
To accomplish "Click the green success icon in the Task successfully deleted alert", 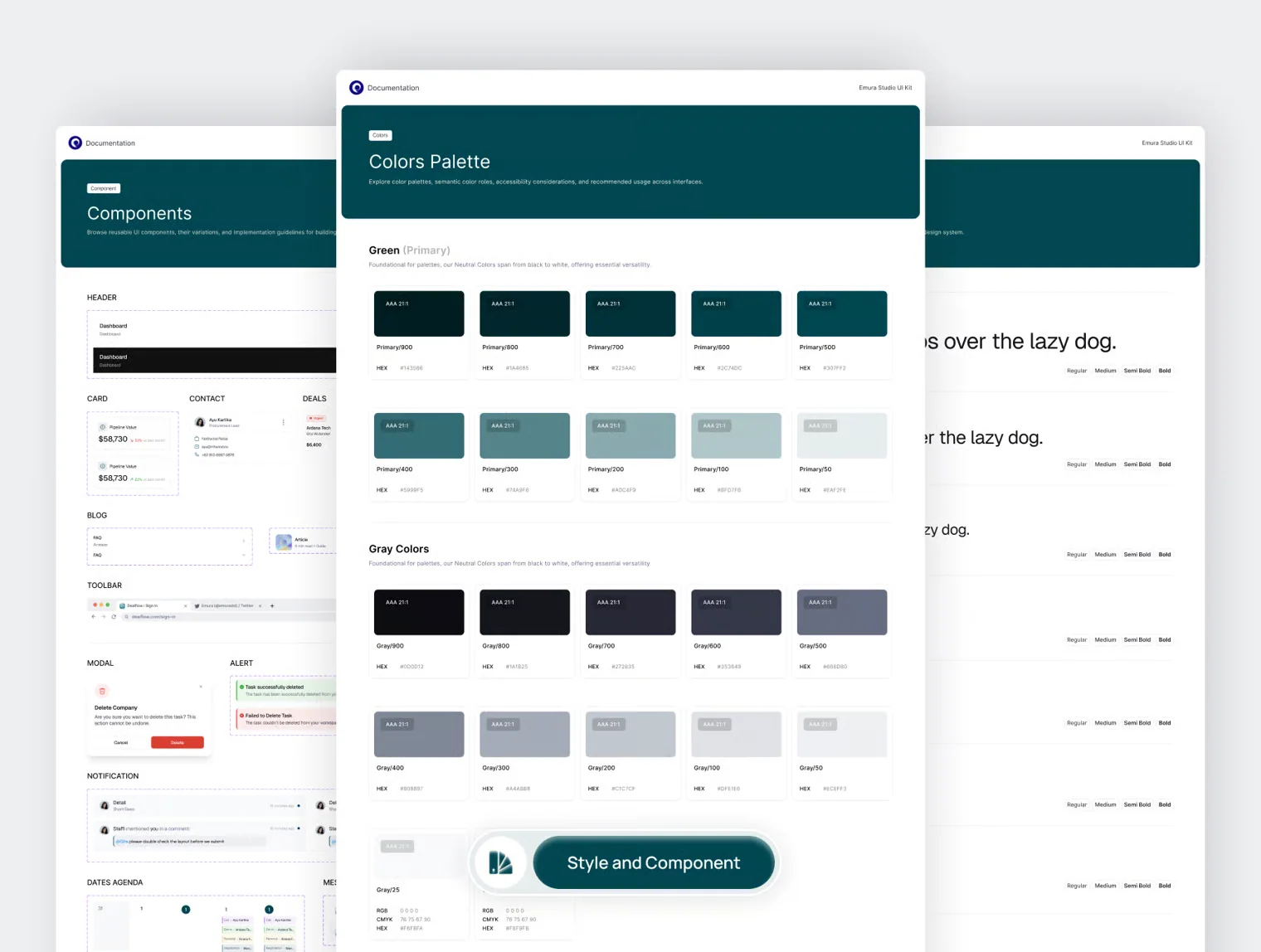I will point(241,687).
